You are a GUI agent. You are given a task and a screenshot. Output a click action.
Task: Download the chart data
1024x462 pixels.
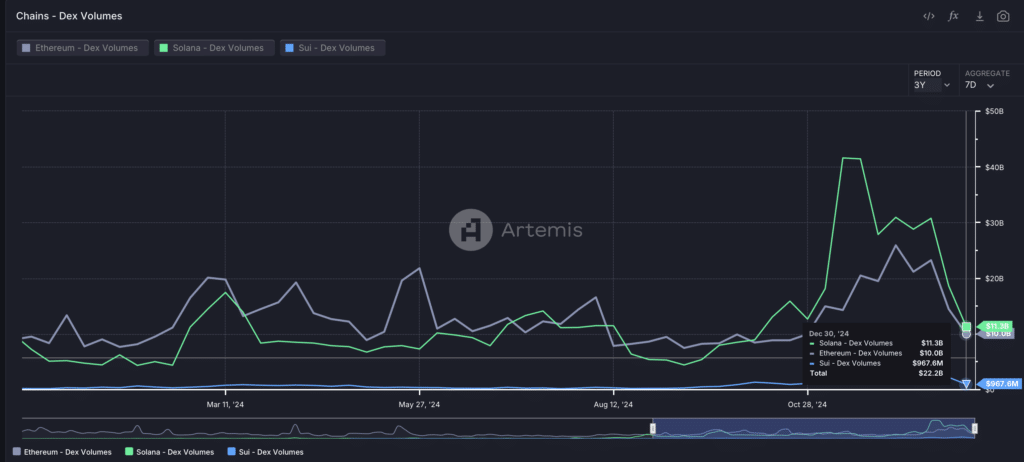980,16
